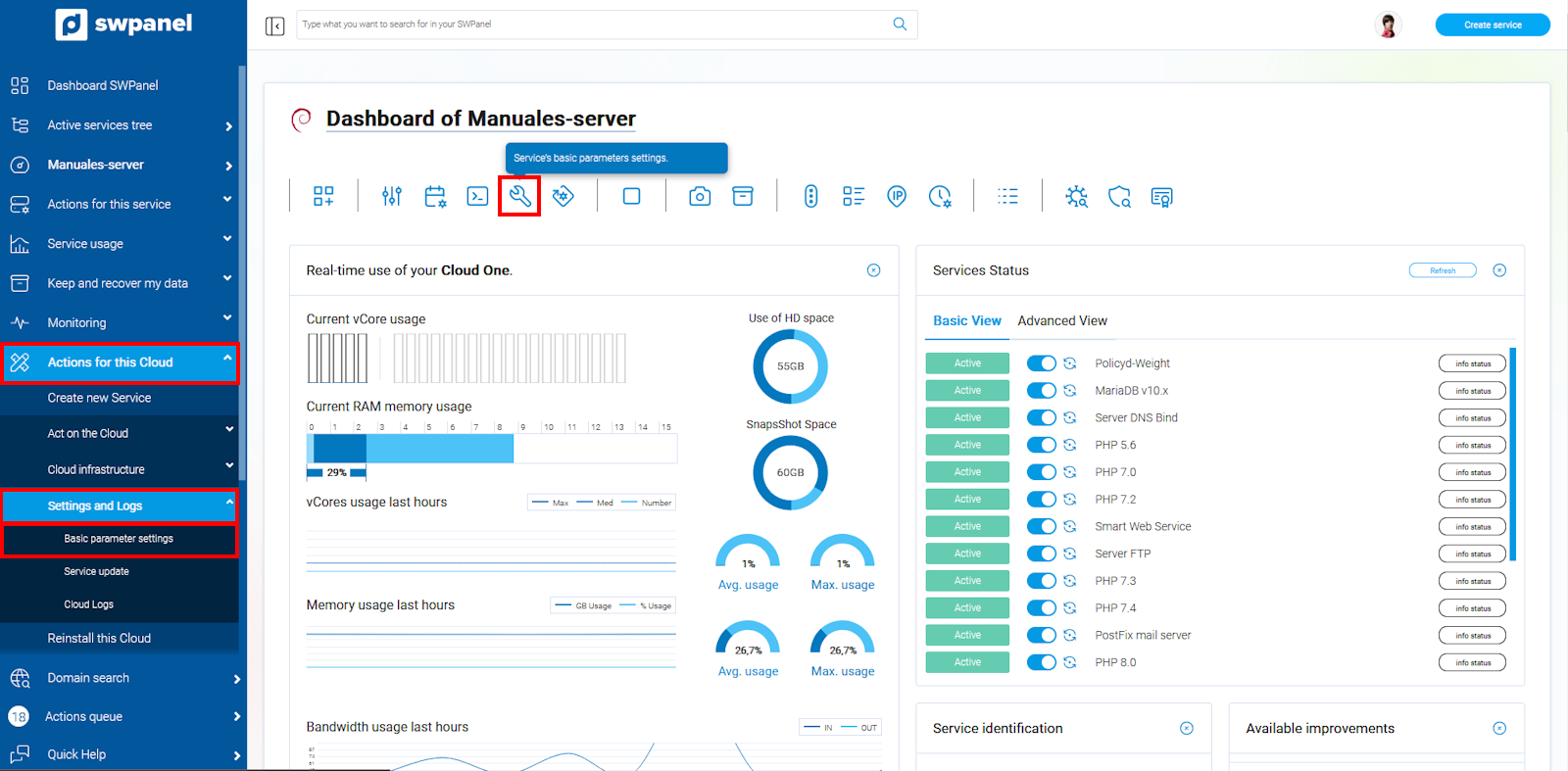Open the terminal console icon in toolbar
1568x771 pixels.
[x=477, y=197]
